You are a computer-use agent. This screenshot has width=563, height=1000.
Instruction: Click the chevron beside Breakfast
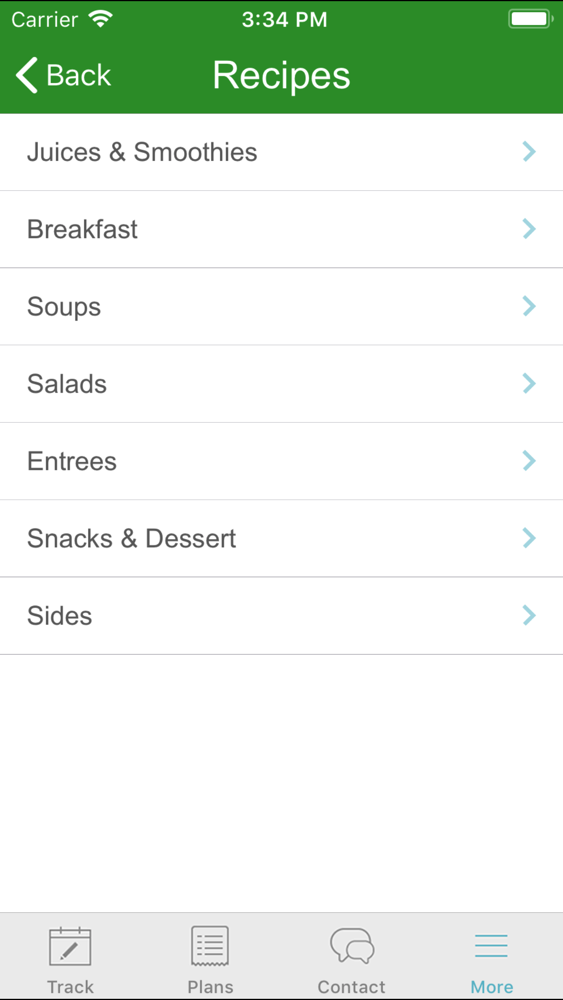tap(529, 229)
